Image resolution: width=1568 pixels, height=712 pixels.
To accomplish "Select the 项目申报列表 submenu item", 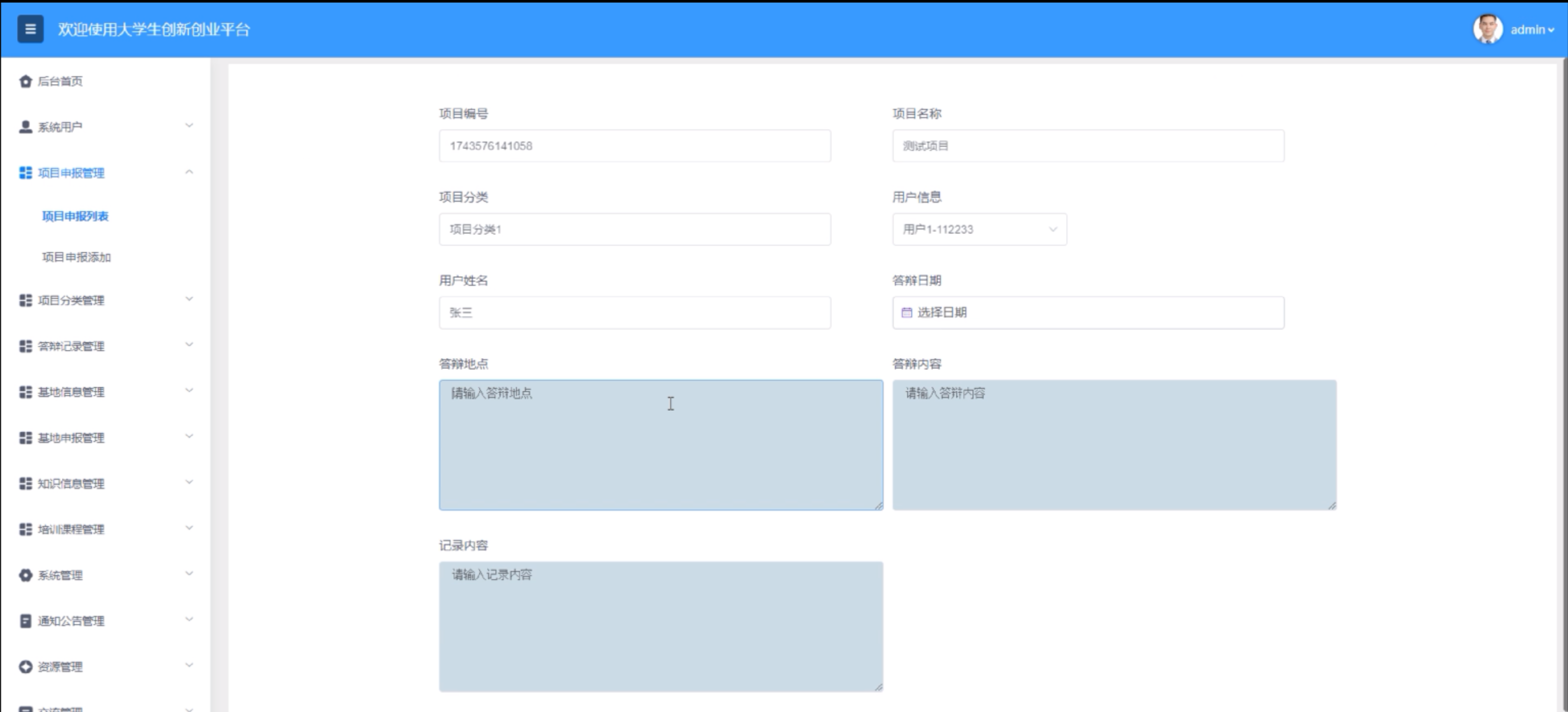I will [75, 216].
